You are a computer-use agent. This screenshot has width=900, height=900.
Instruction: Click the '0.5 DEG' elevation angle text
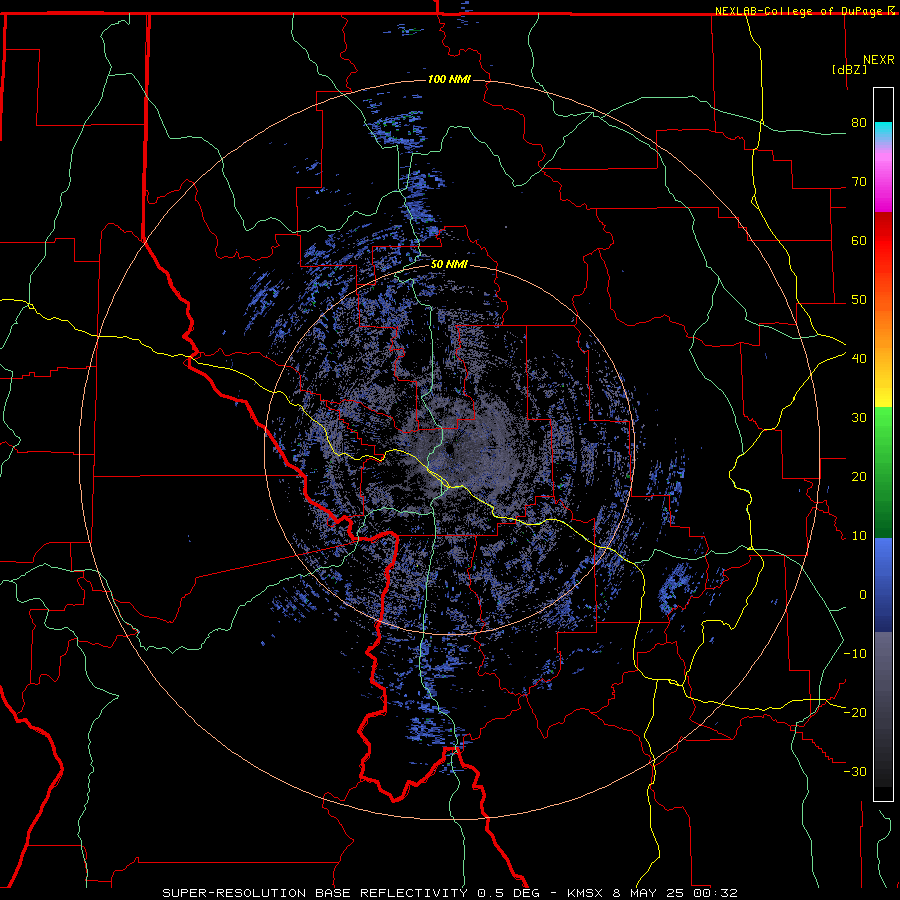(508, 893)
